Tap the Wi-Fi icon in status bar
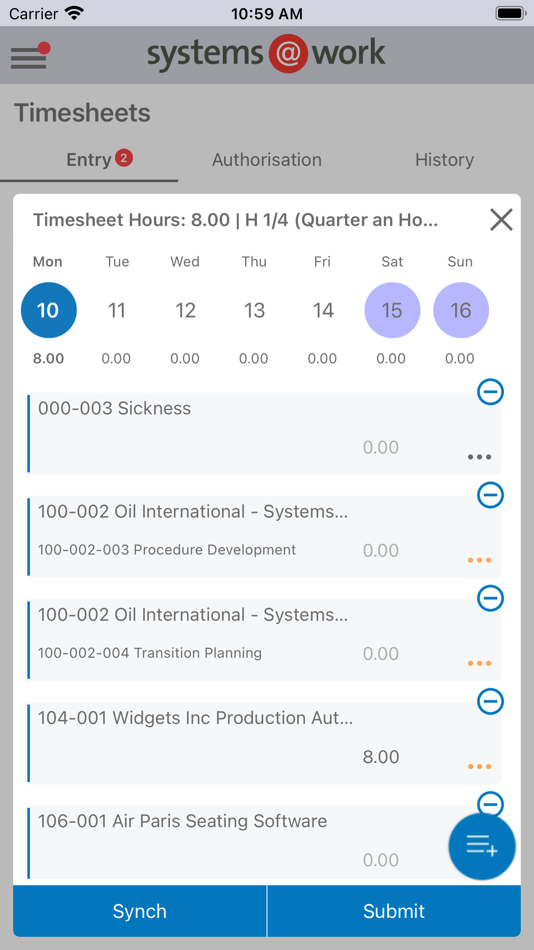The width and height of the screenshot is (534, 950). point(75,13)
